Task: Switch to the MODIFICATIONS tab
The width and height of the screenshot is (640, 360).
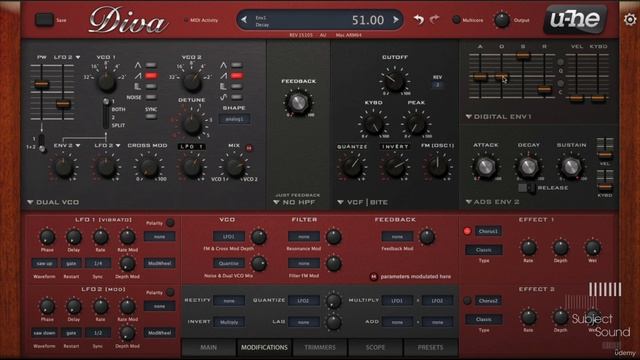Action: point(264,347)
